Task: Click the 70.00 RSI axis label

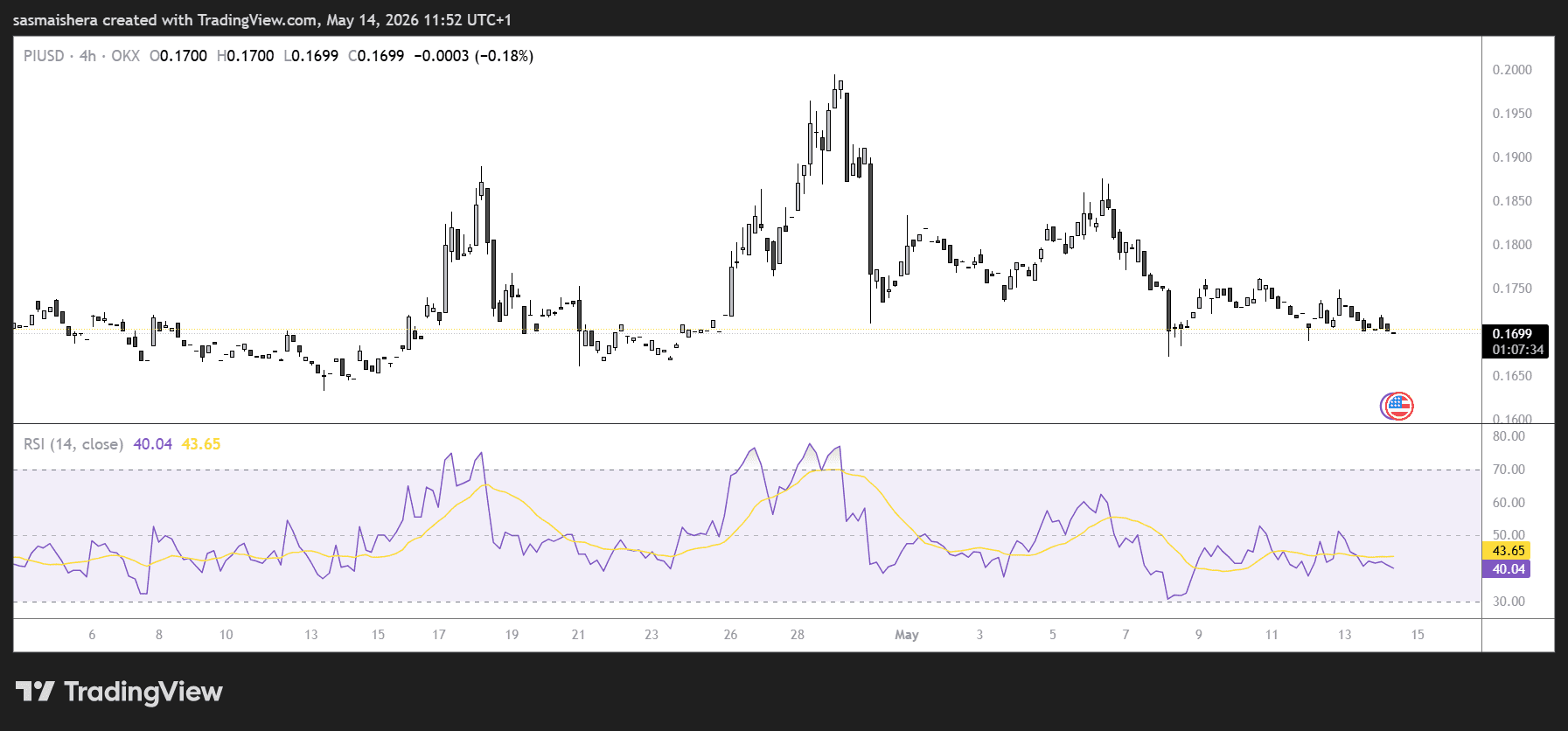Action: click(1509, 470)
